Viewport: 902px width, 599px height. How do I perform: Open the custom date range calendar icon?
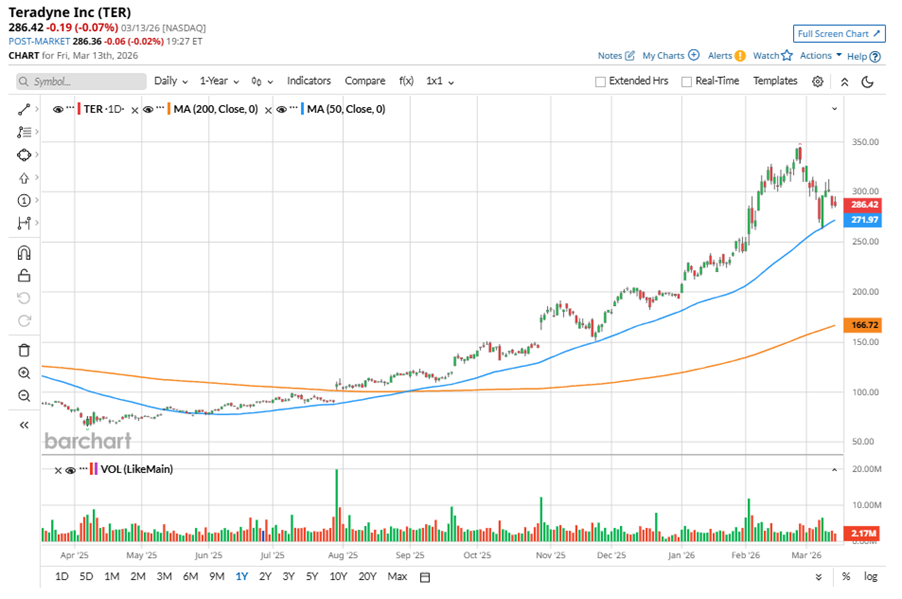click(425, 577)
